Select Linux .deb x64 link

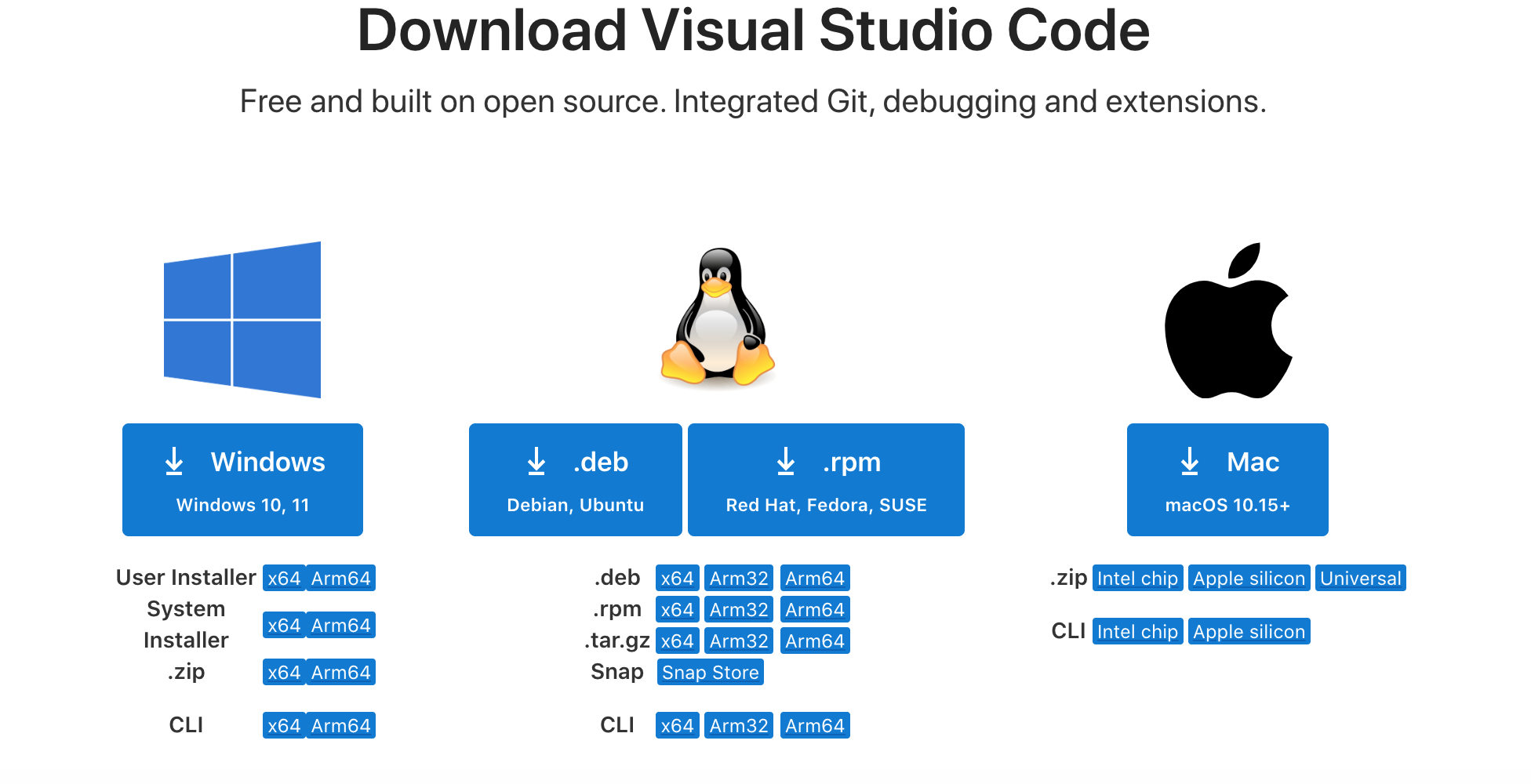pos(677,578)
